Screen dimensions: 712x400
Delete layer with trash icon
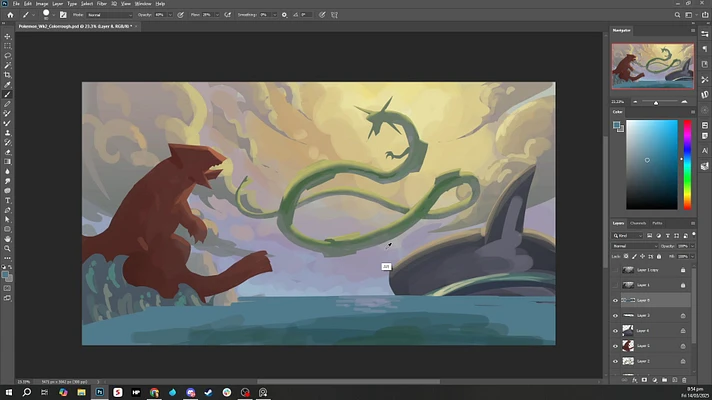684,380
